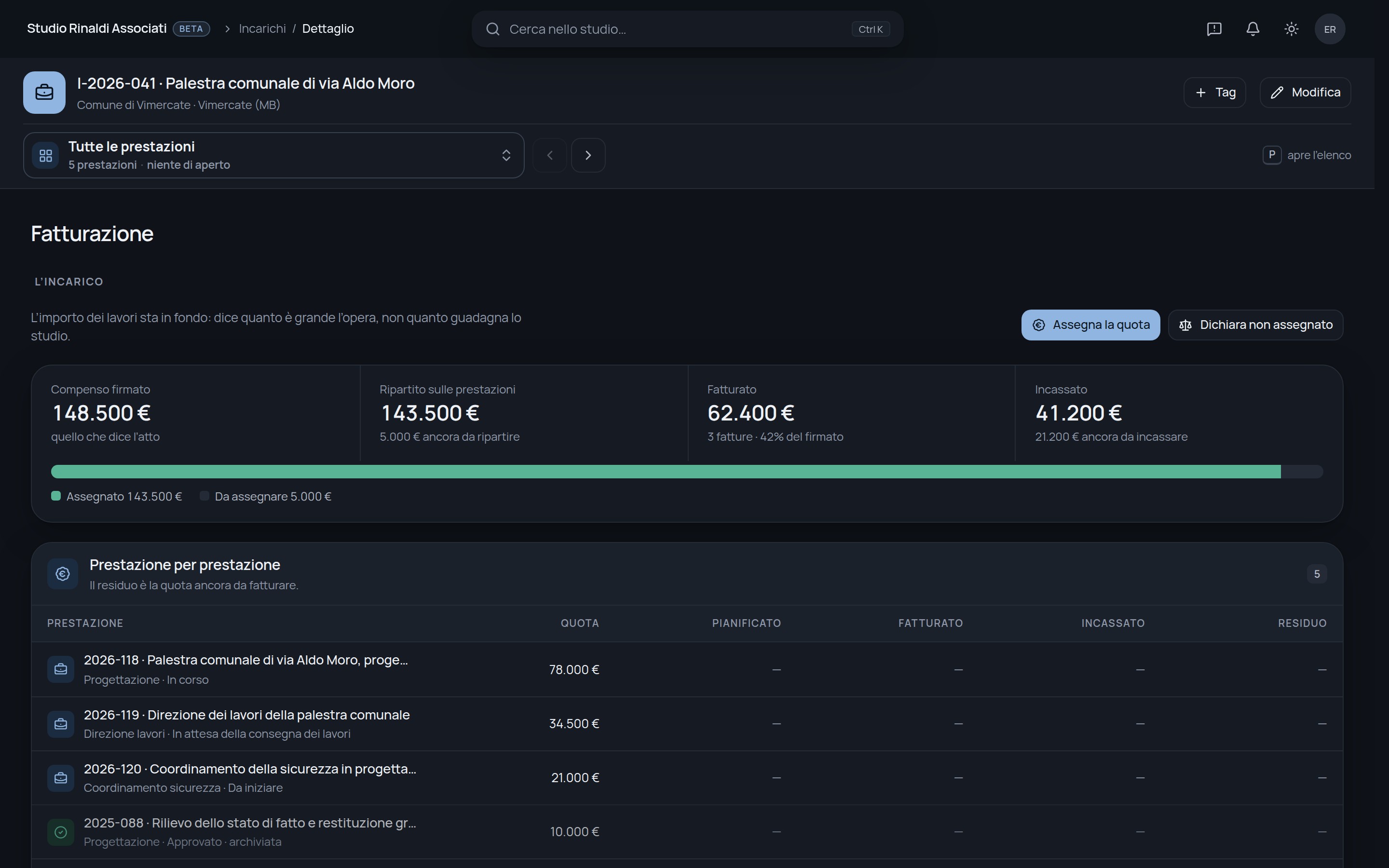Click the PIANIFICATO column header

tap(746, 623)
